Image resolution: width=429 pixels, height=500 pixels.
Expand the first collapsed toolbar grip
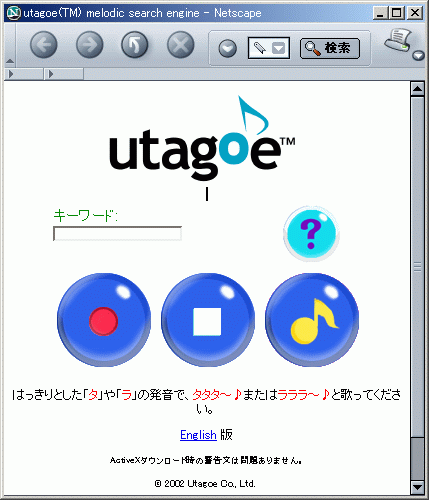[x=24, y=74]
